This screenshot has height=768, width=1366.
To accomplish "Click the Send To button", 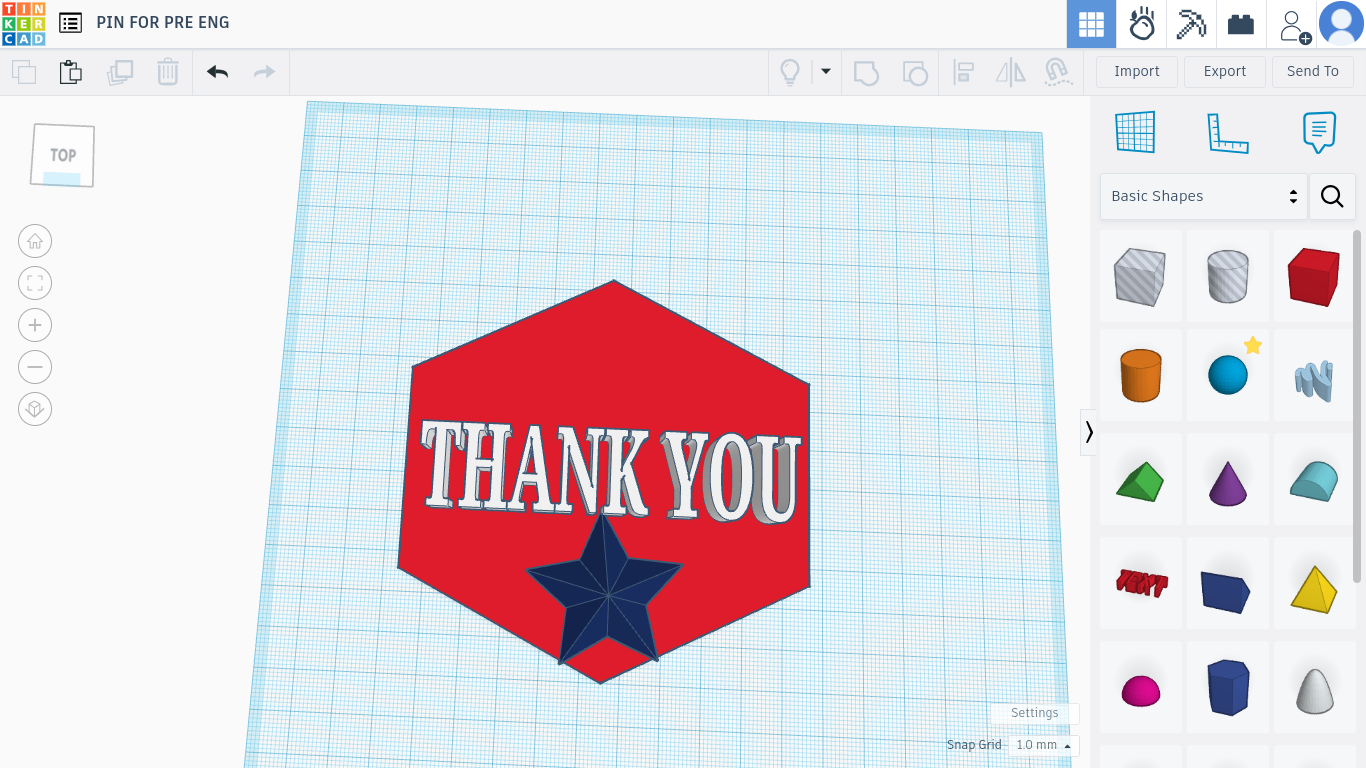I will point(1313,71).
